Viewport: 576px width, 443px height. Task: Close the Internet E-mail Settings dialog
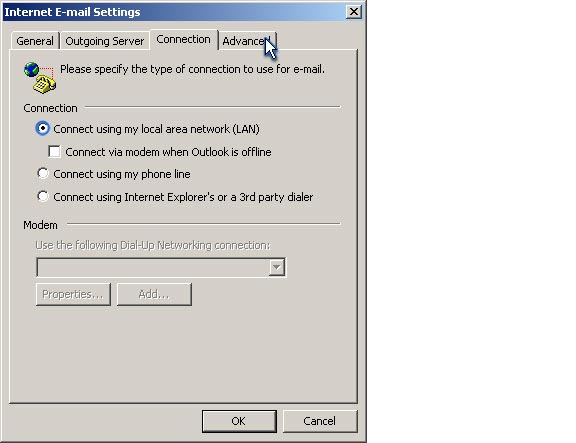tap(354, 12)
